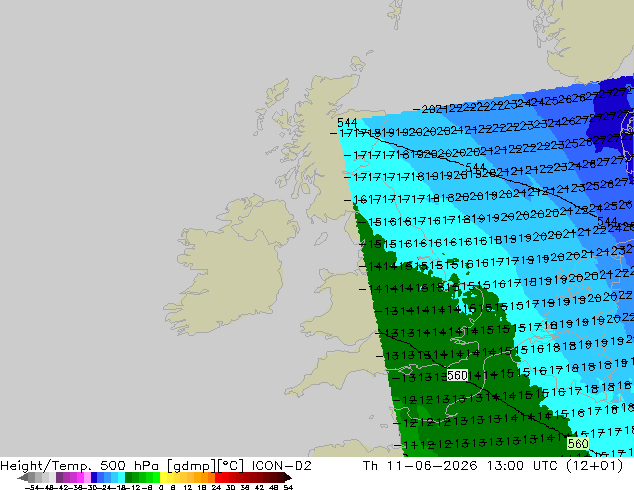Click the 'ICON-D2' model name

(281, 466)
